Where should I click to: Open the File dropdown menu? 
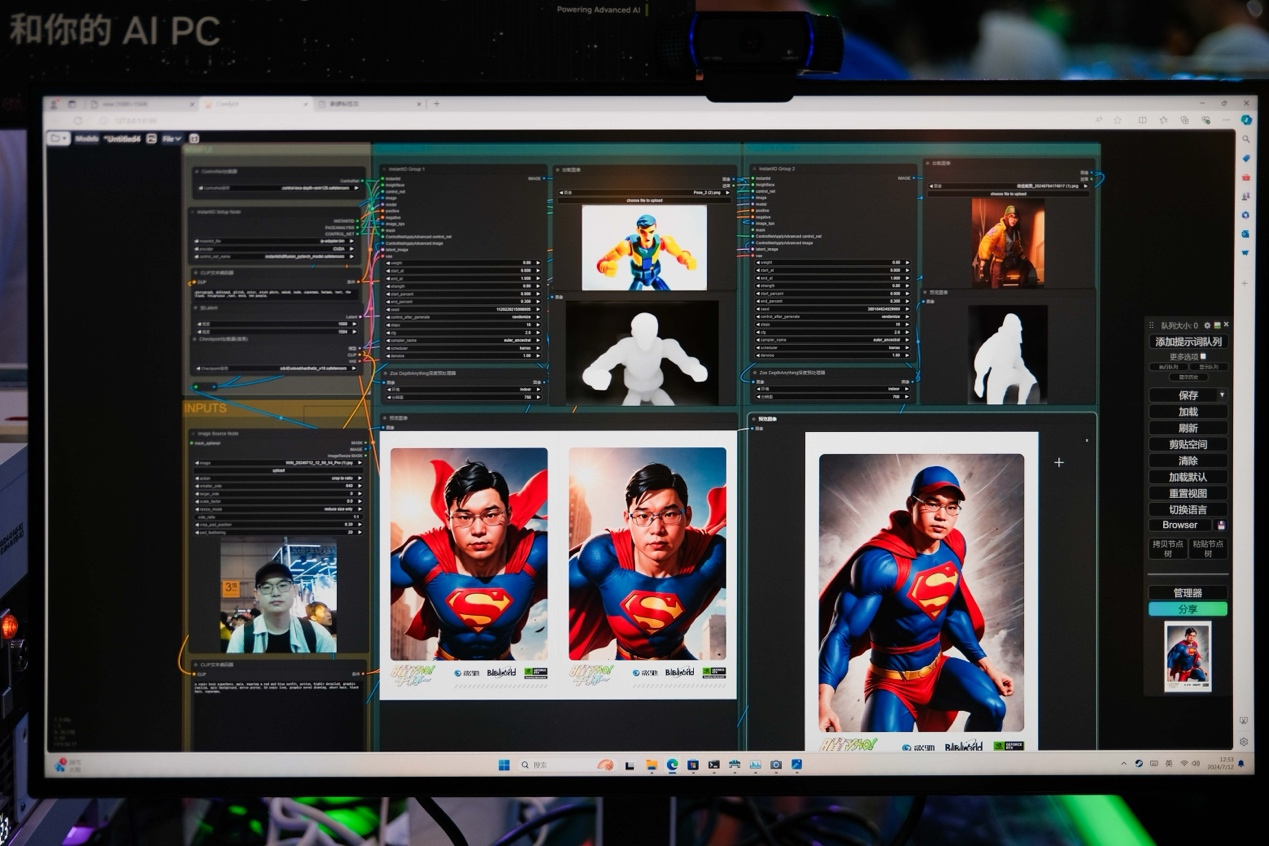(x=172, y=138)
